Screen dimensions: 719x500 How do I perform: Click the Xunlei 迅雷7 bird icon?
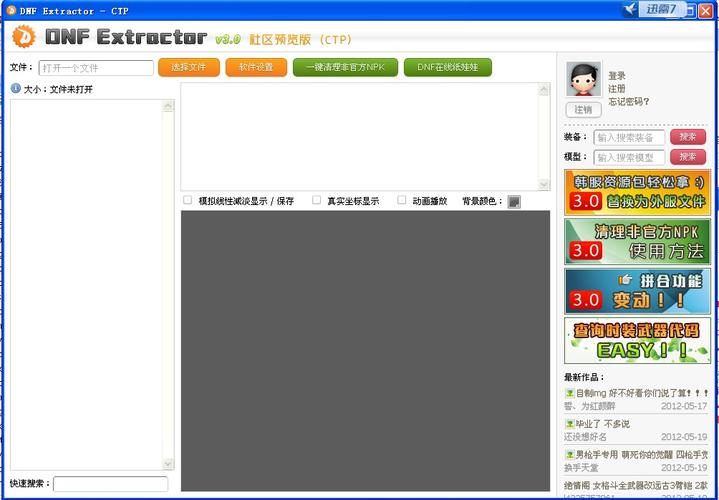pyautogui.click(x=631, y=9)
